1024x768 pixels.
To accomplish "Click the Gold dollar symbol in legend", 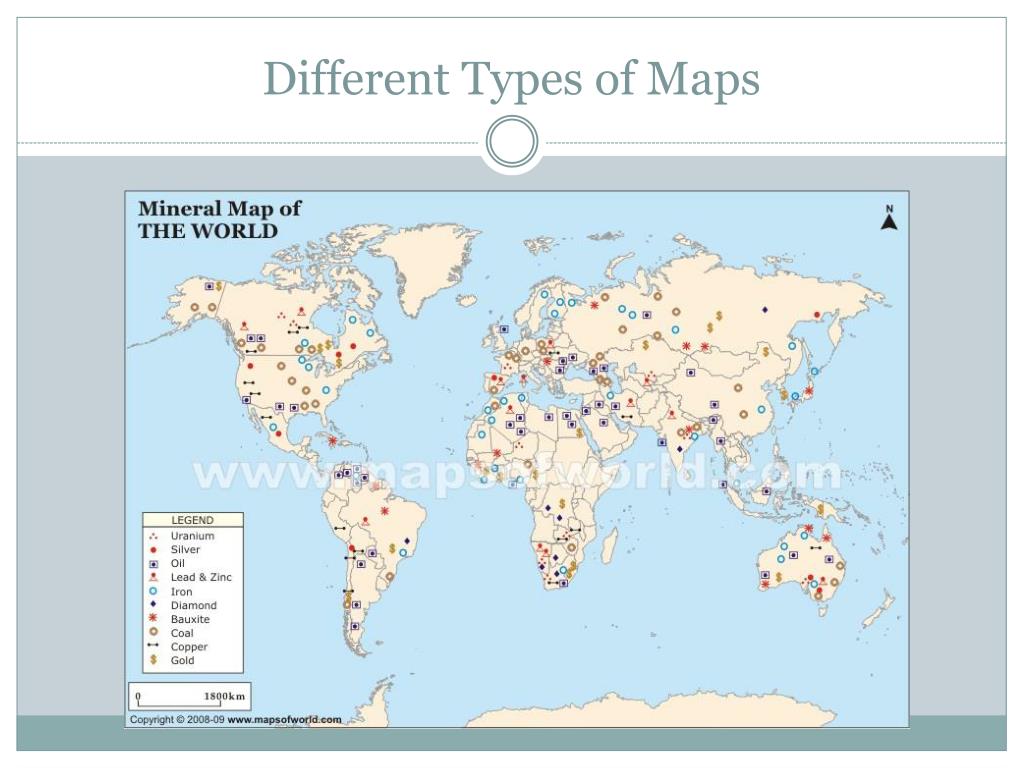I will (154, 660).
